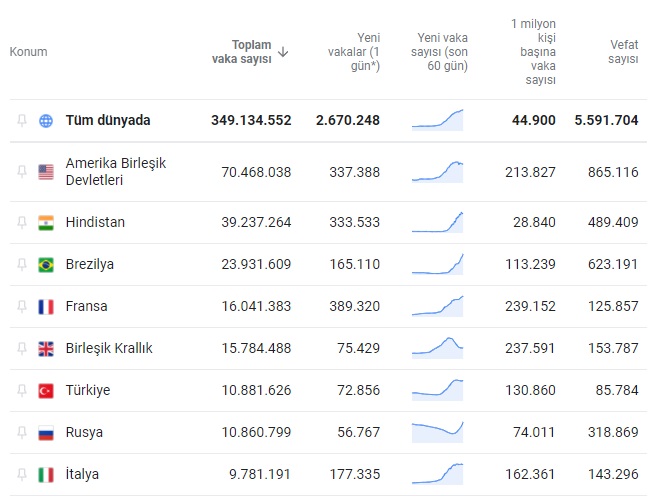The image size is (648, 499).
Task: Open the İtalya country row link
Action: (x=82, y=474)
